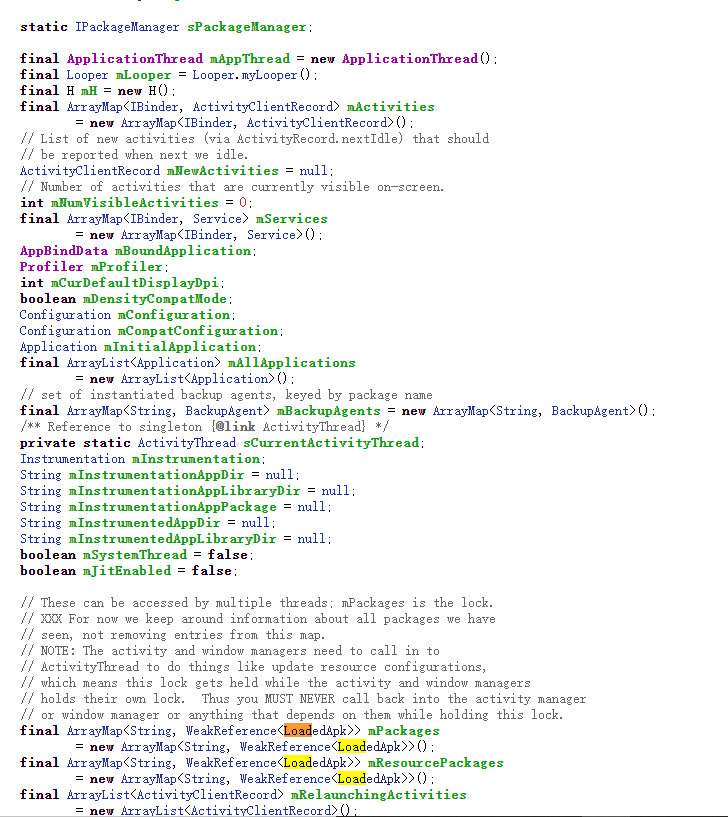
Task: Select the mBoundApplication field
Action: (x=183, y=251)
